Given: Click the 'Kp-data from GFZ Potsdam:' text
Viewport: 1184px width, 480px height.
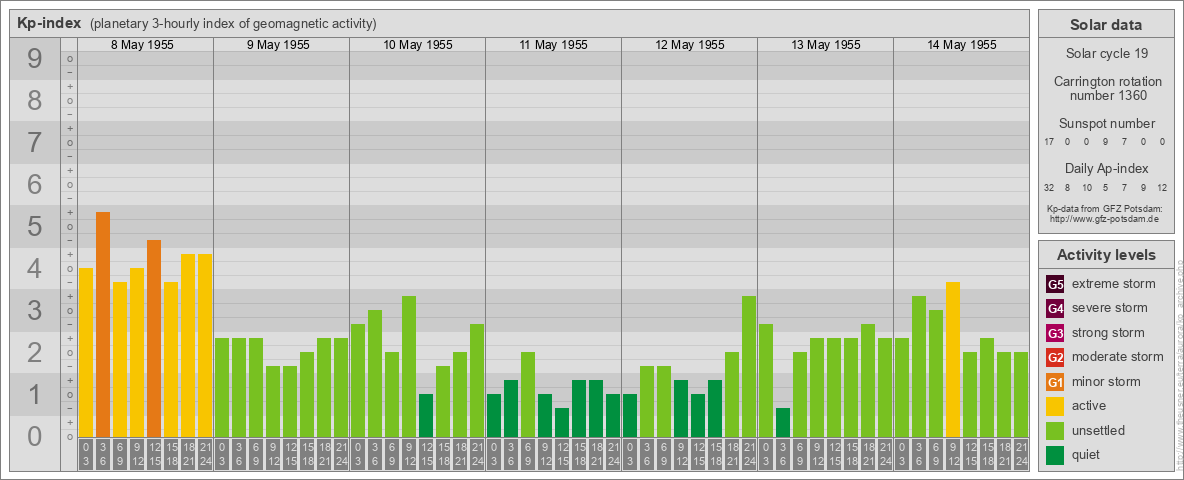Looking at the screenshot, I should pos(1106,208).
